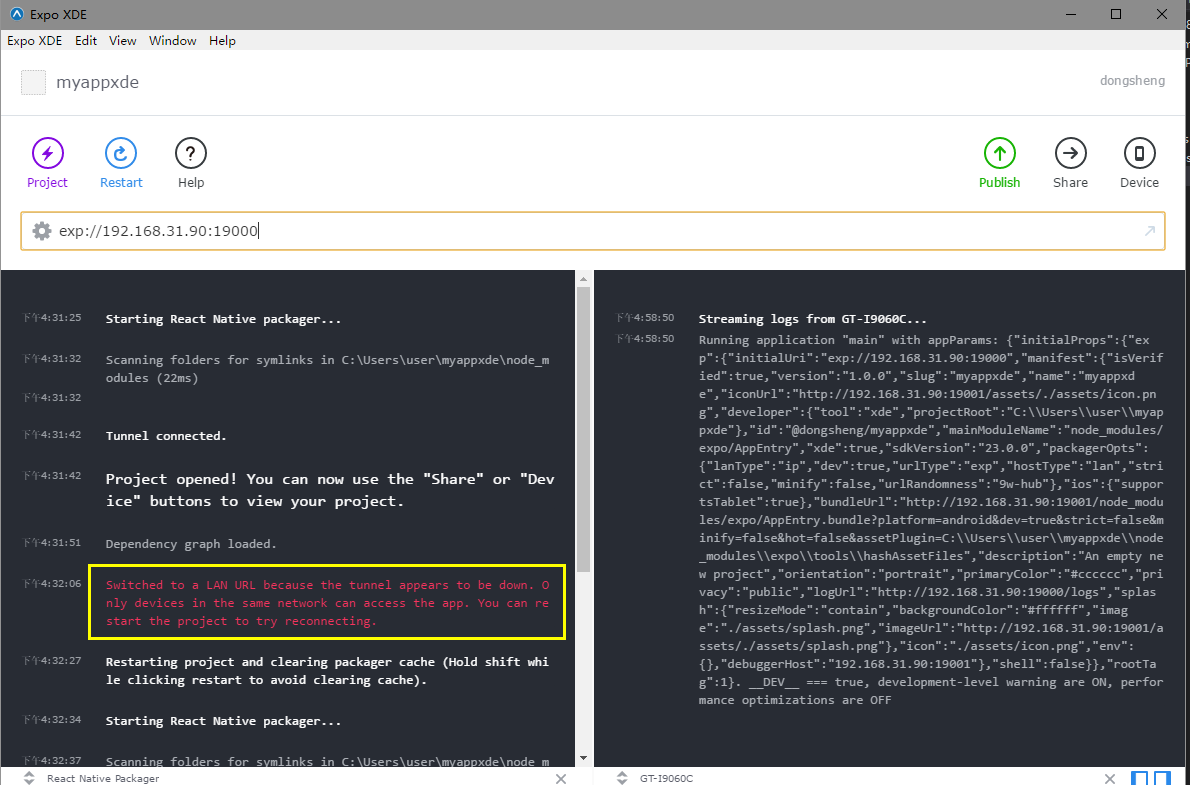Open the Edit menu
This screenshot has height=785, width=1190.
pos(86,41)
